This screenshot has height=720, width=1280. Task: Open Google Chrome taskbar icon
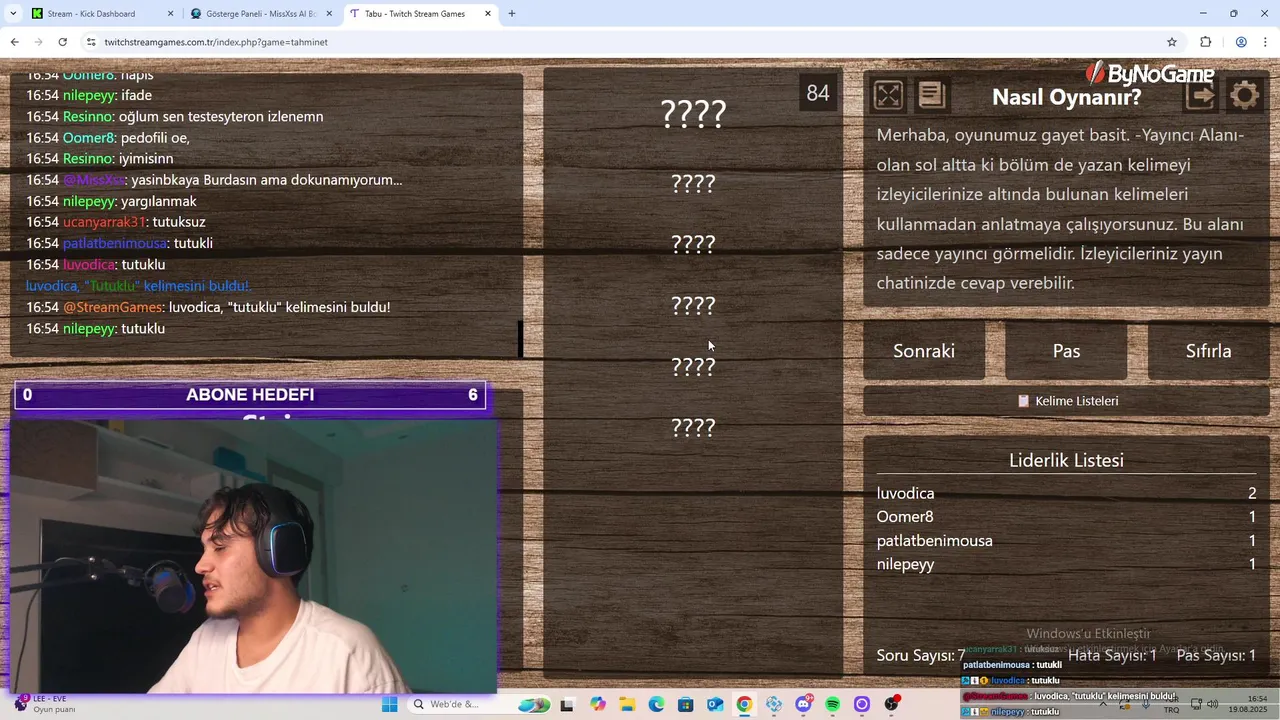[744, 705]
